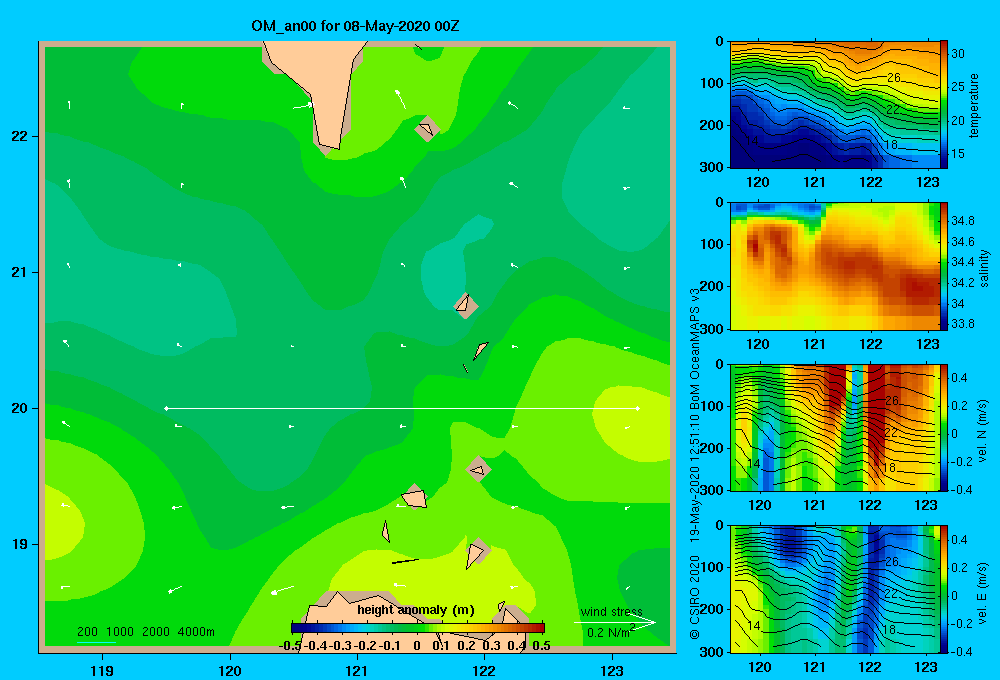Click the island near 19.3N 121.5E

pyautogui.click(x=415, y=498)
